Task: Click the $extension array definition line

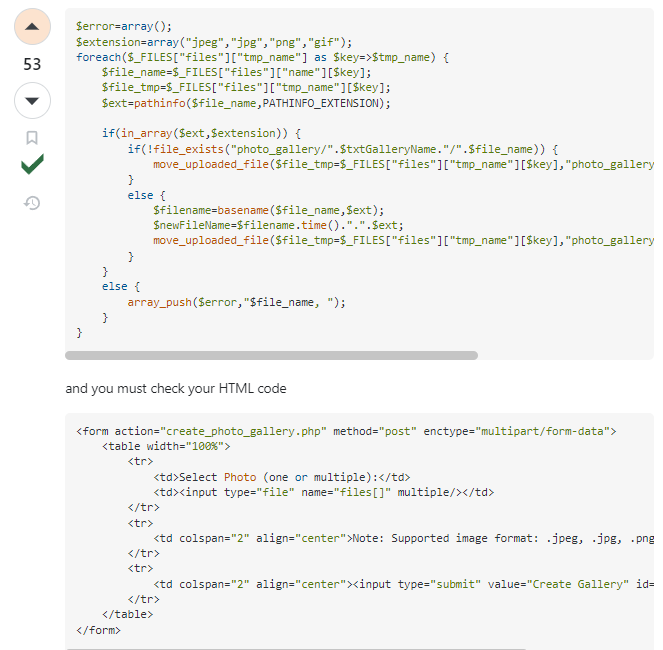Action: [x=213, y=42]
